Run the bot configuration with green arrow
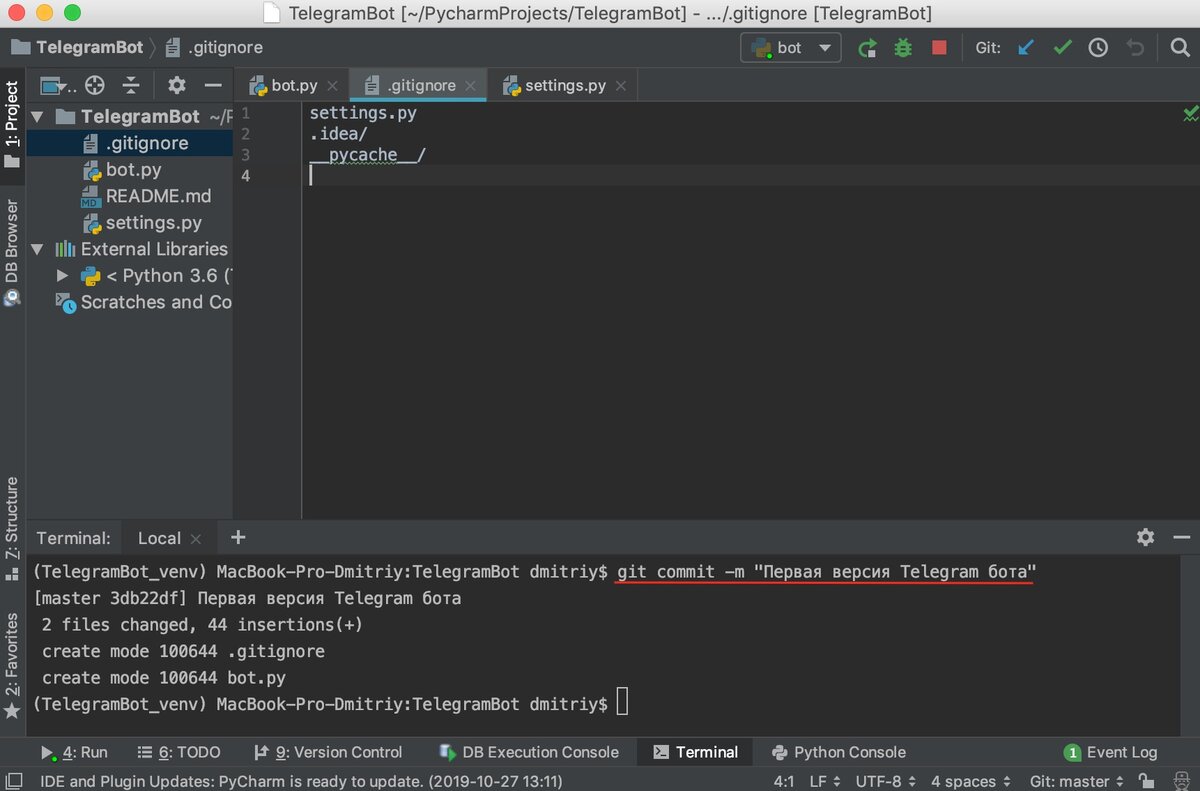 pyautogui.click(x=867, y=47)
